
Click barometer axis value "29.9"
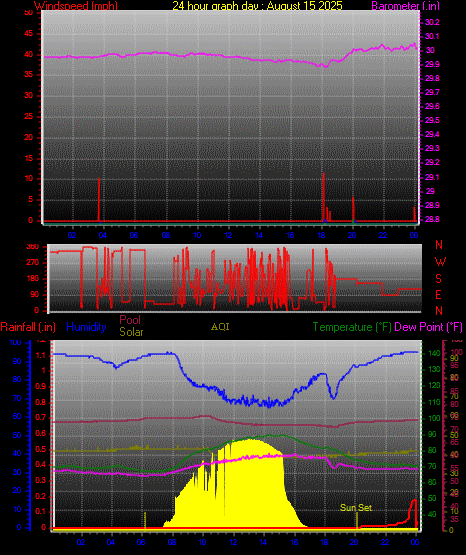pyautogui.click(x=432, y=64)
